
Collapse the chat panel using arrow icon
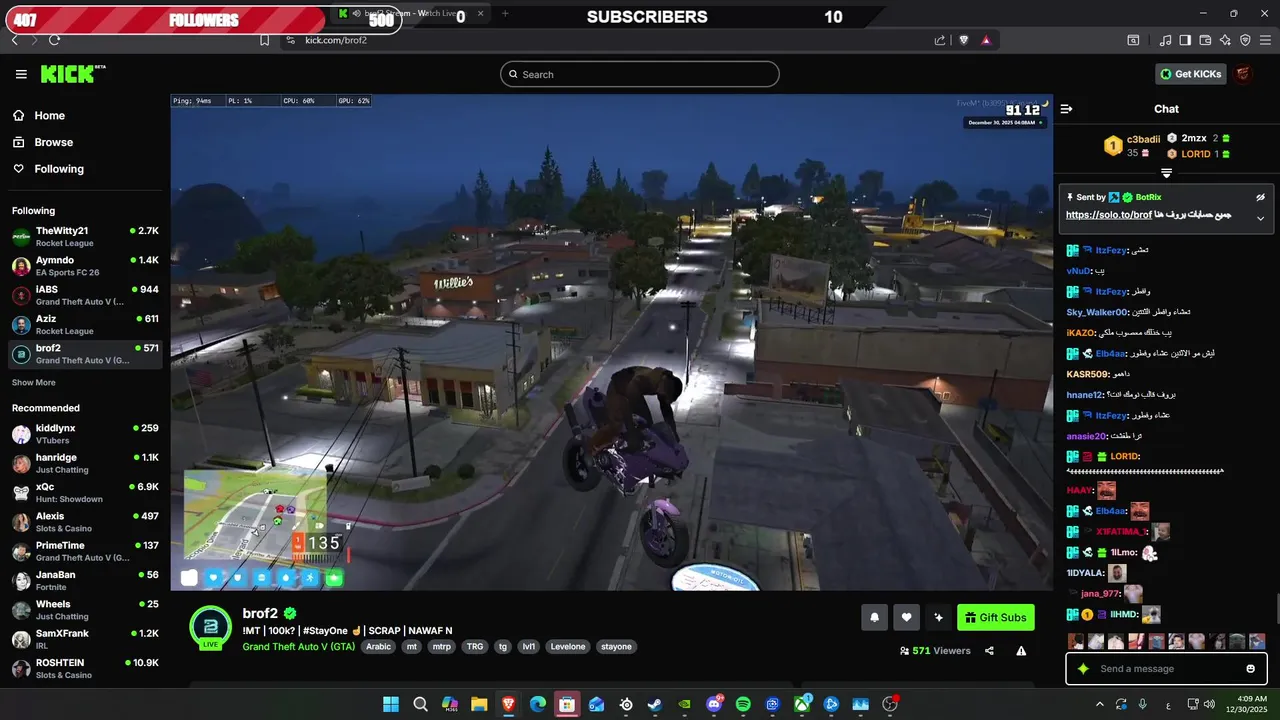point(1066,109)
